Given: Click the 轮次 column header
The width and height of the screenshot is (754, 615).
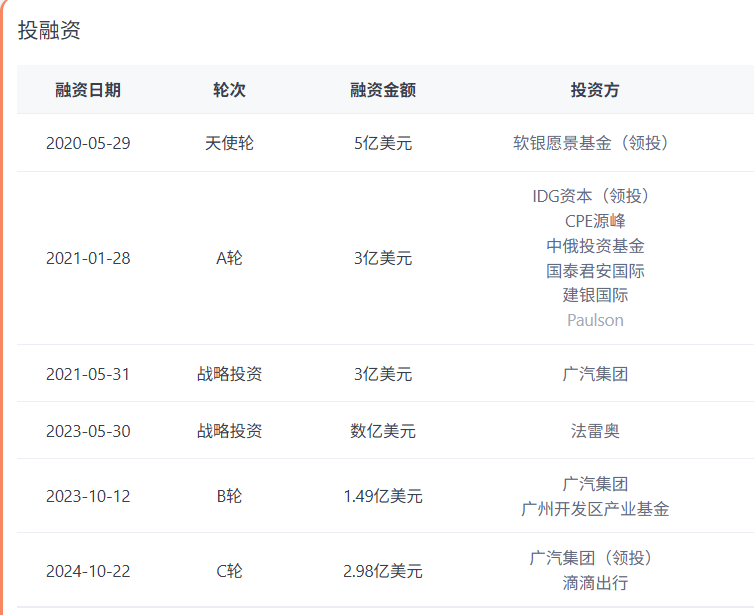Looking at the screenshot, I should pos(229,90).
